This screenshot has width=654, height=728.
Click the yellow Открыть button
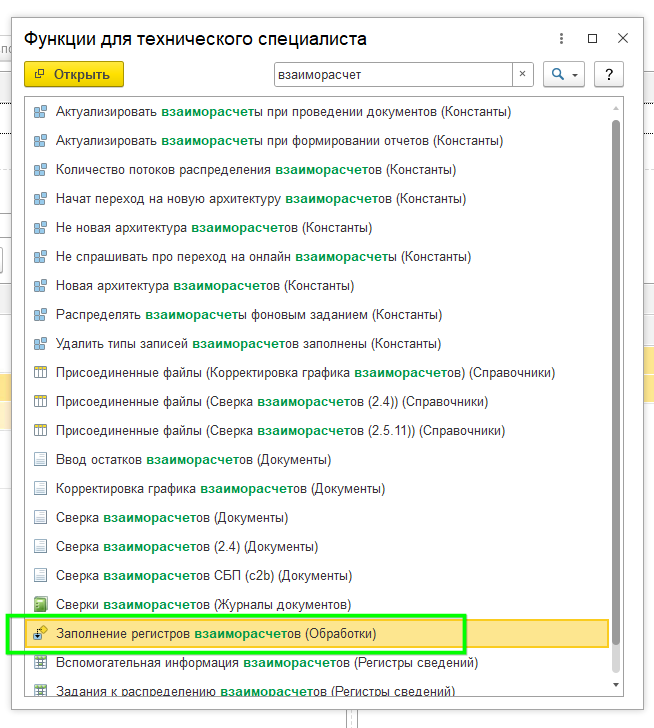pyautogui.click(x=74, y=74)
